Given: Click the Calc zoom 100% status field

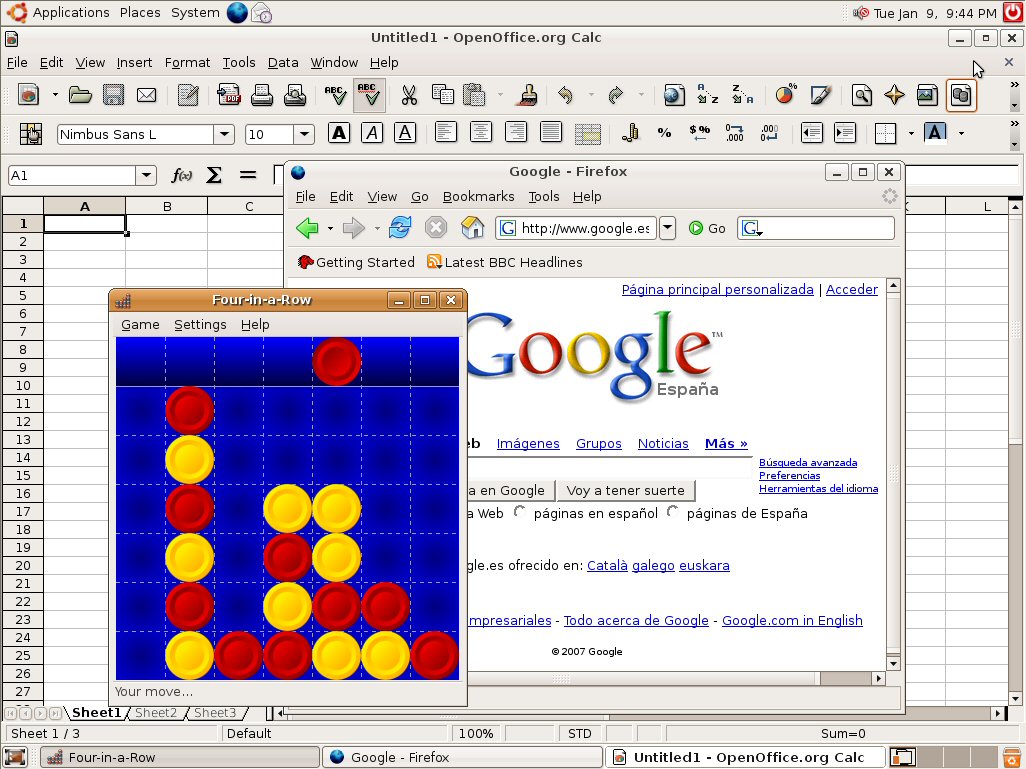Looking at the screenshot, I should (x=476, y=734).
